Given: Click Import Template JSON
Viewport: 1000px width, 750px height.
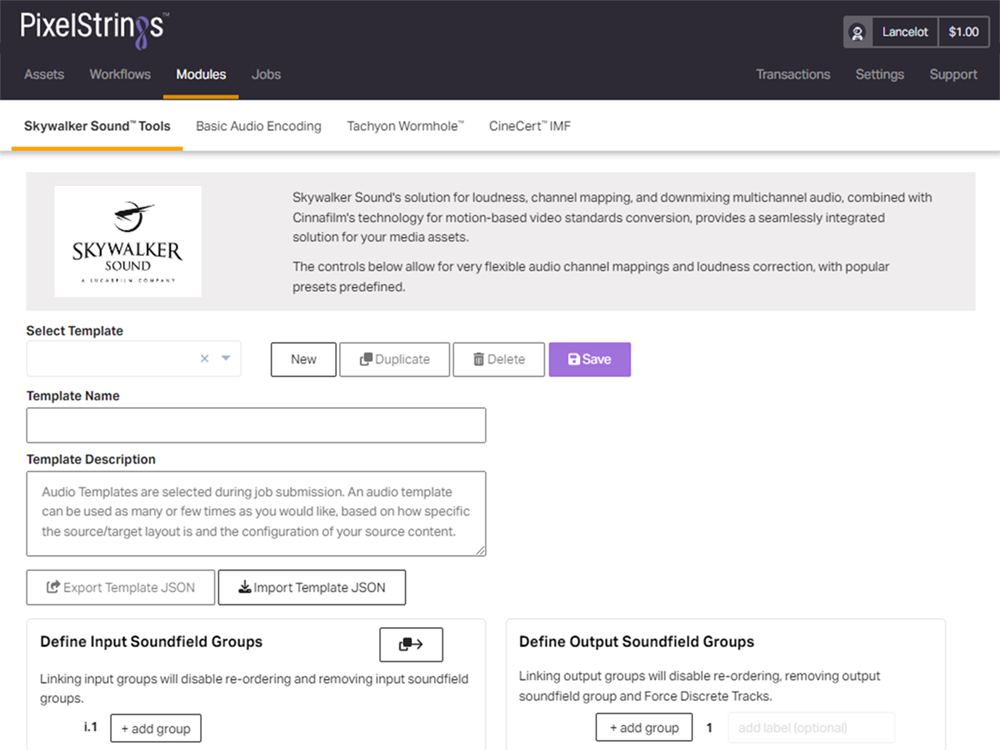Looking at the screenshot, I should 312,587.
